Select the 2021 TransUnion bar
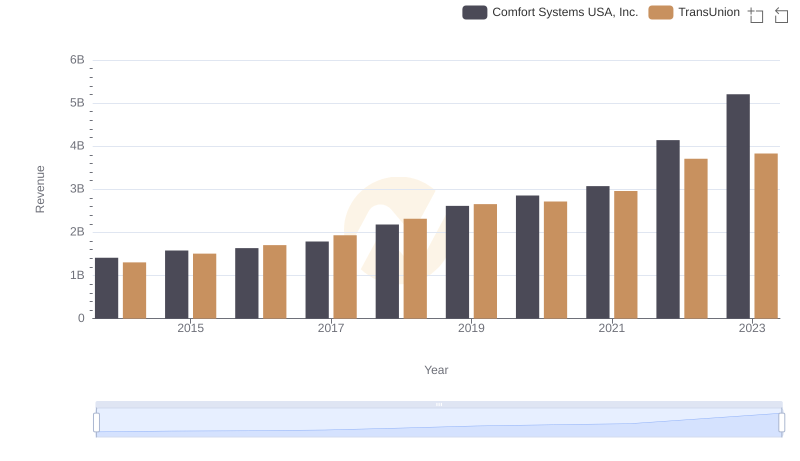 pos(626,254)
